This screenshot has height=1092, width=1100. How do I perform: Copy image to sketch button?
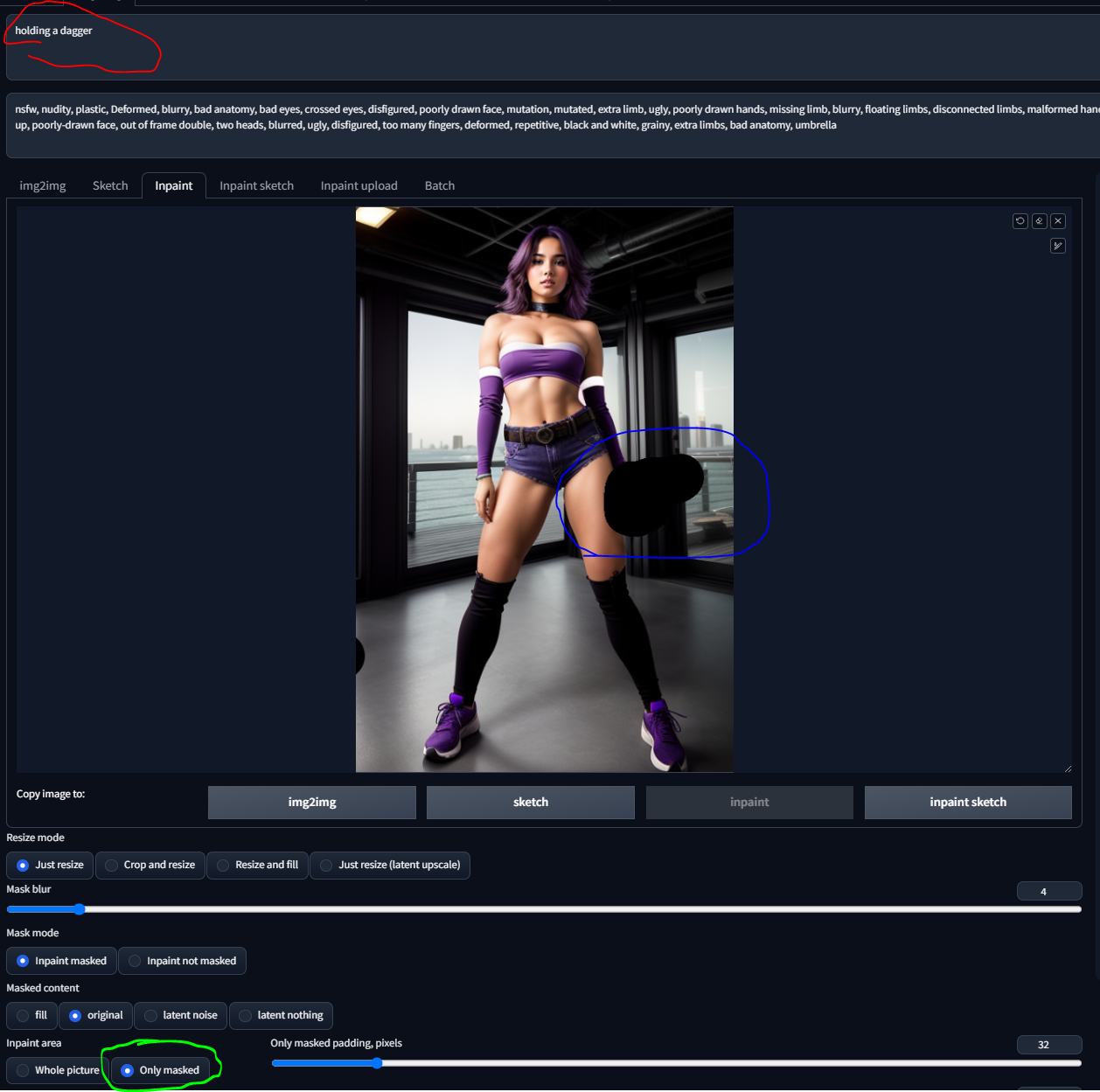point(530,802)
